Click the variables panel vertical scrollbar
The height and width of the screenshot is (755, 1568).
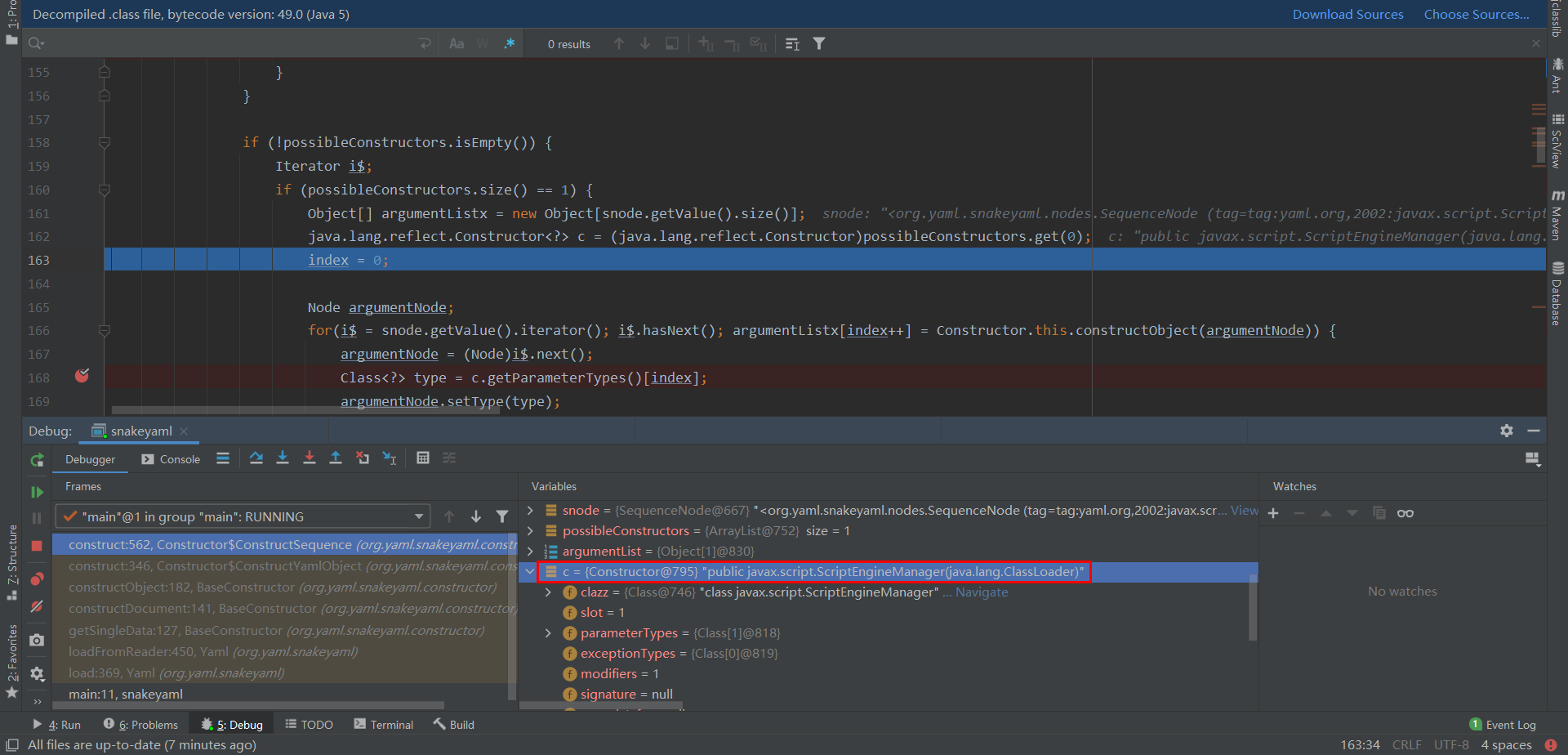1253,606
